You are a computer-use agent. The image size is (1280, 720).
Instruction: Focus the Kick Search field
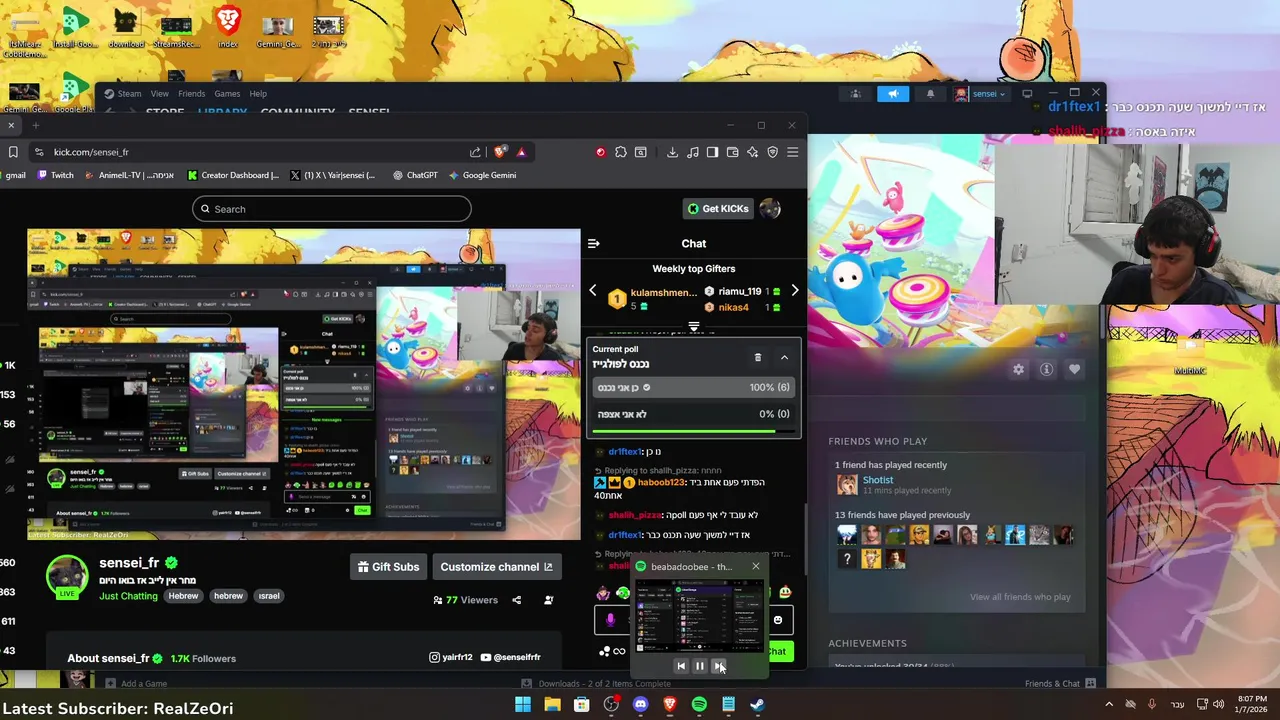click(332, 209)
